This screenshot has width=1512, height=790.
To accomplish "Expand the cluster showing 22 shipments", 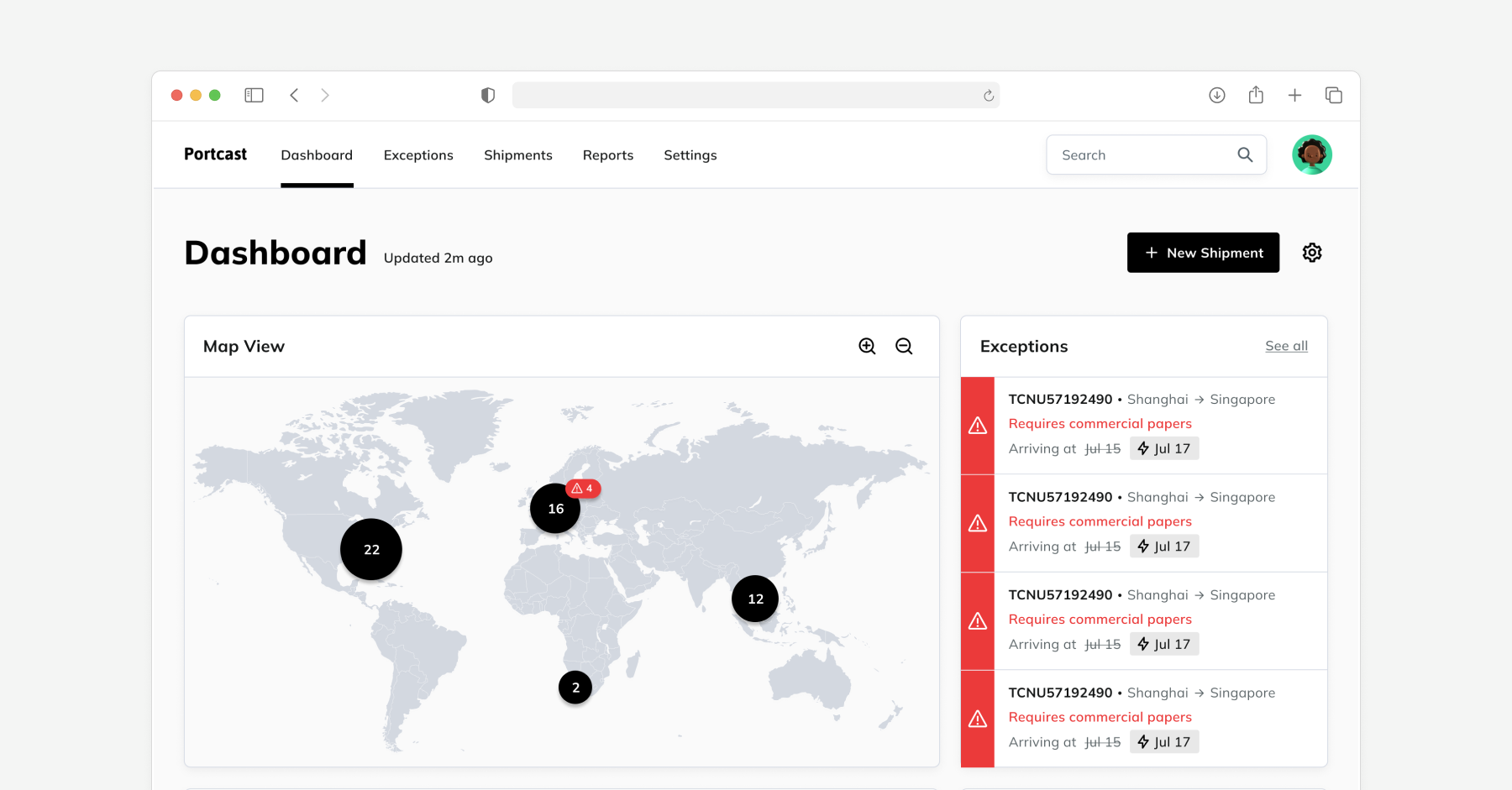I will click(x=370, y=549).
